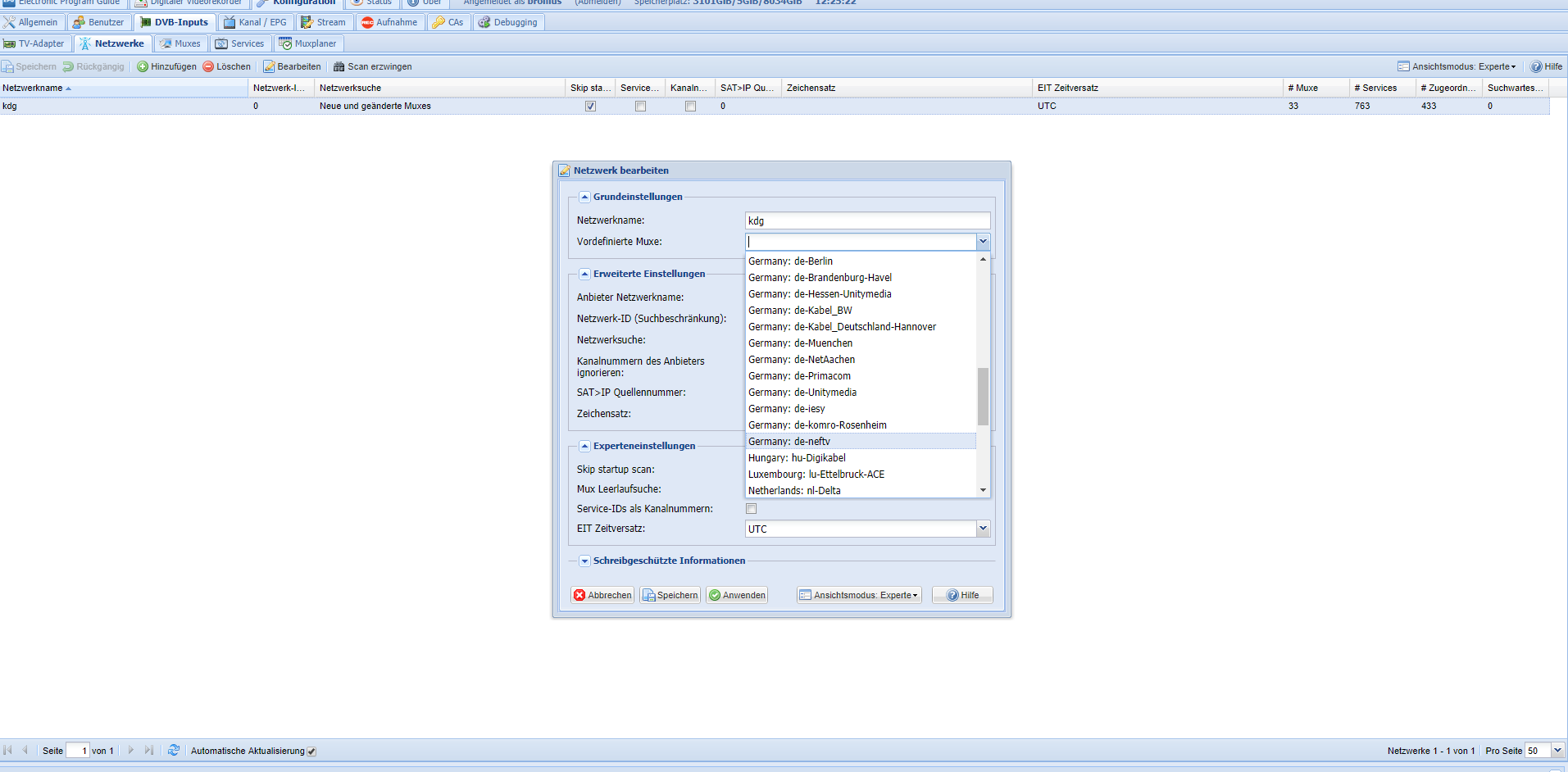Click the Abbrechen button
This screenshot has width=1568, height=772.
click(x=602, y=595)
